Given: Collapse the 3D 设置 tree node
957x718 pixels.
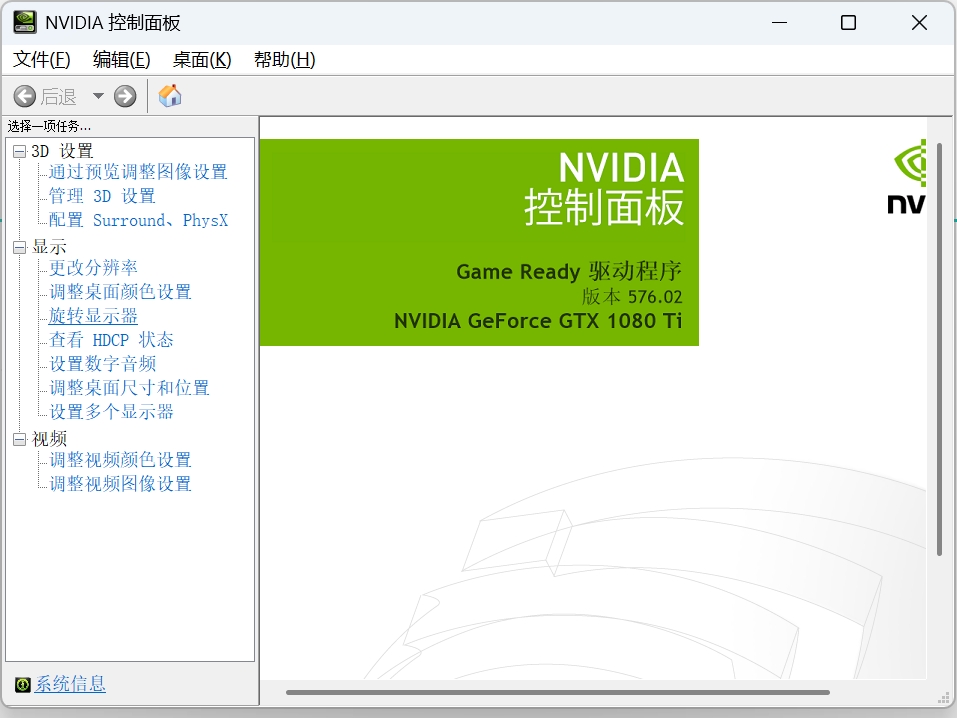Looking at the screenshot, I should coord(19,151).
